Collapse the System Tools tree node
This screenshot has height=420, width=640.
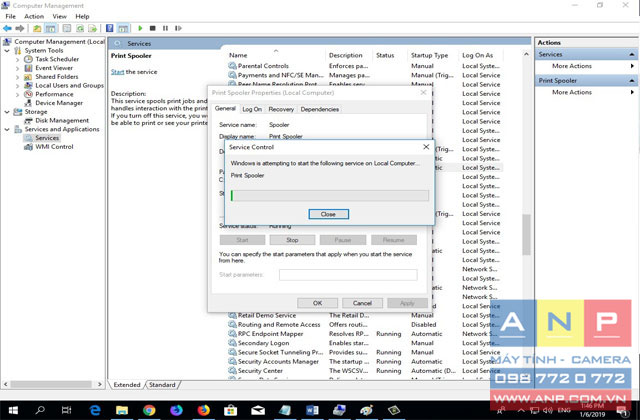pos(7,50)
